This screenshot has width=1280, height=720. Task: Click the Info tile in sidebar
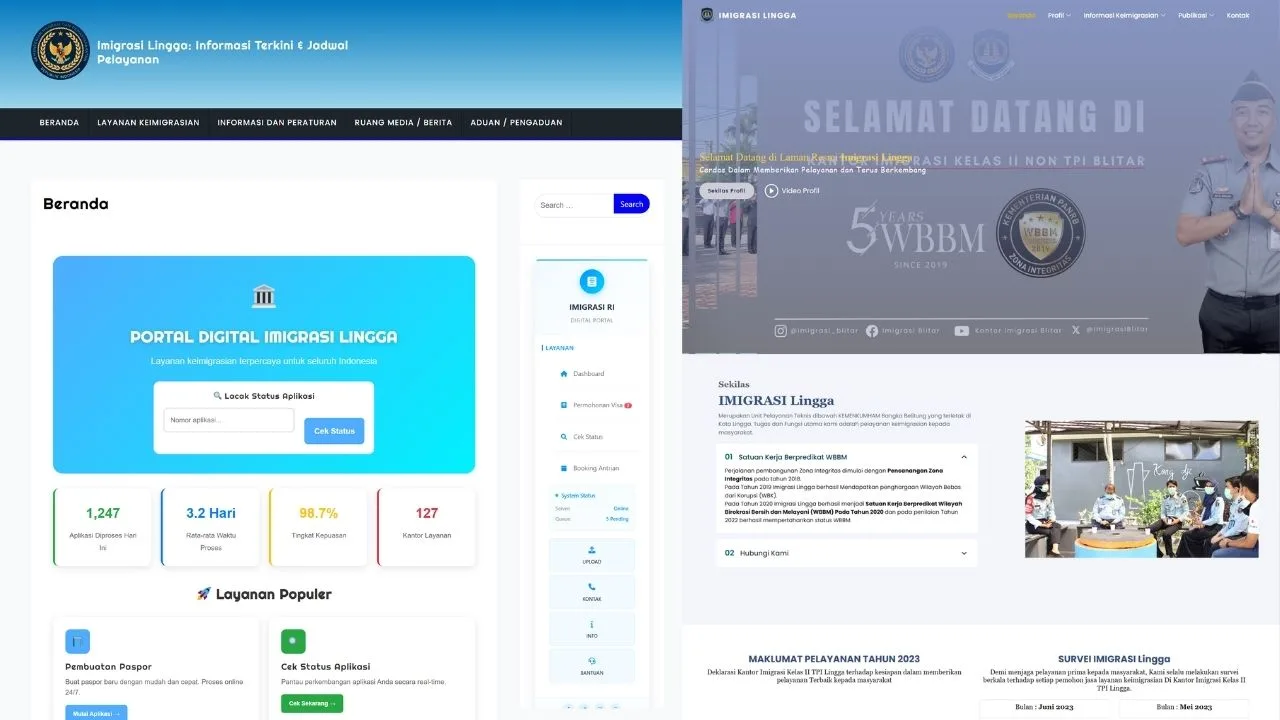(592, 629)
